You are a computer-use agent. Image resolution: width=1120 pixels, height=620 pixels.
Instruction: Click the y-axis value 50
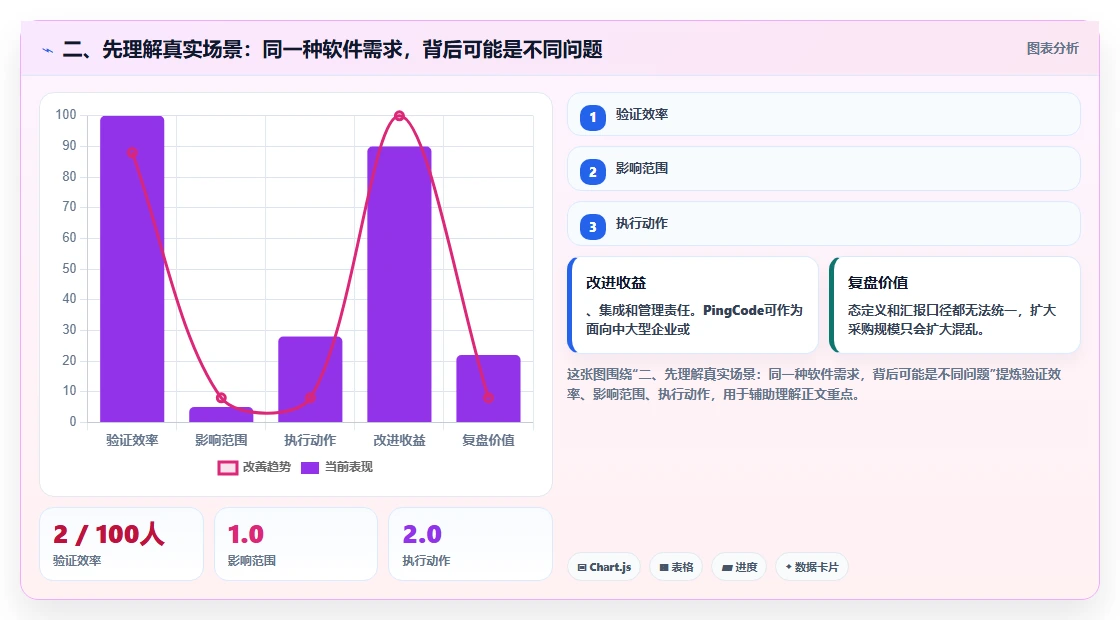click(x=69, y=269)
